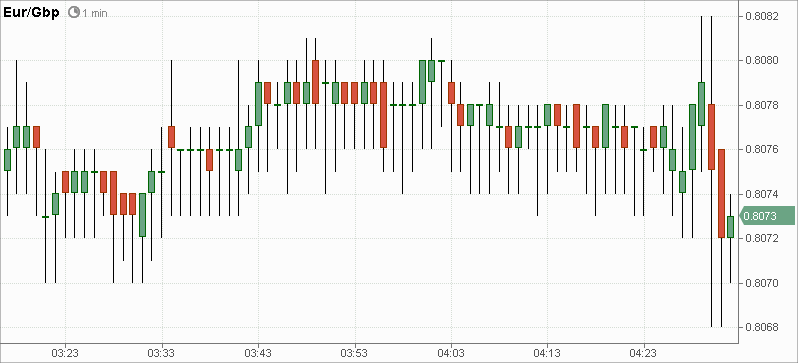Click the 03:43 time axis label
This screenshot has height=363, width=798.
pyautogui.click(x=258, y=353)
